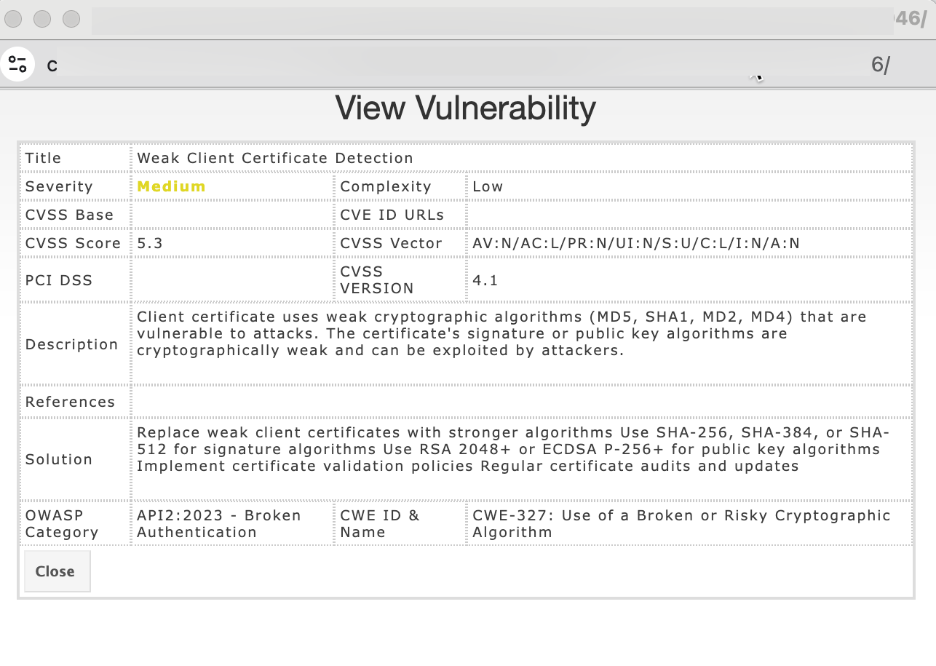Viewport: 936px width, 666px height.
Task: Click the yellow minimize window button
Action: click(x=44, y=19)
